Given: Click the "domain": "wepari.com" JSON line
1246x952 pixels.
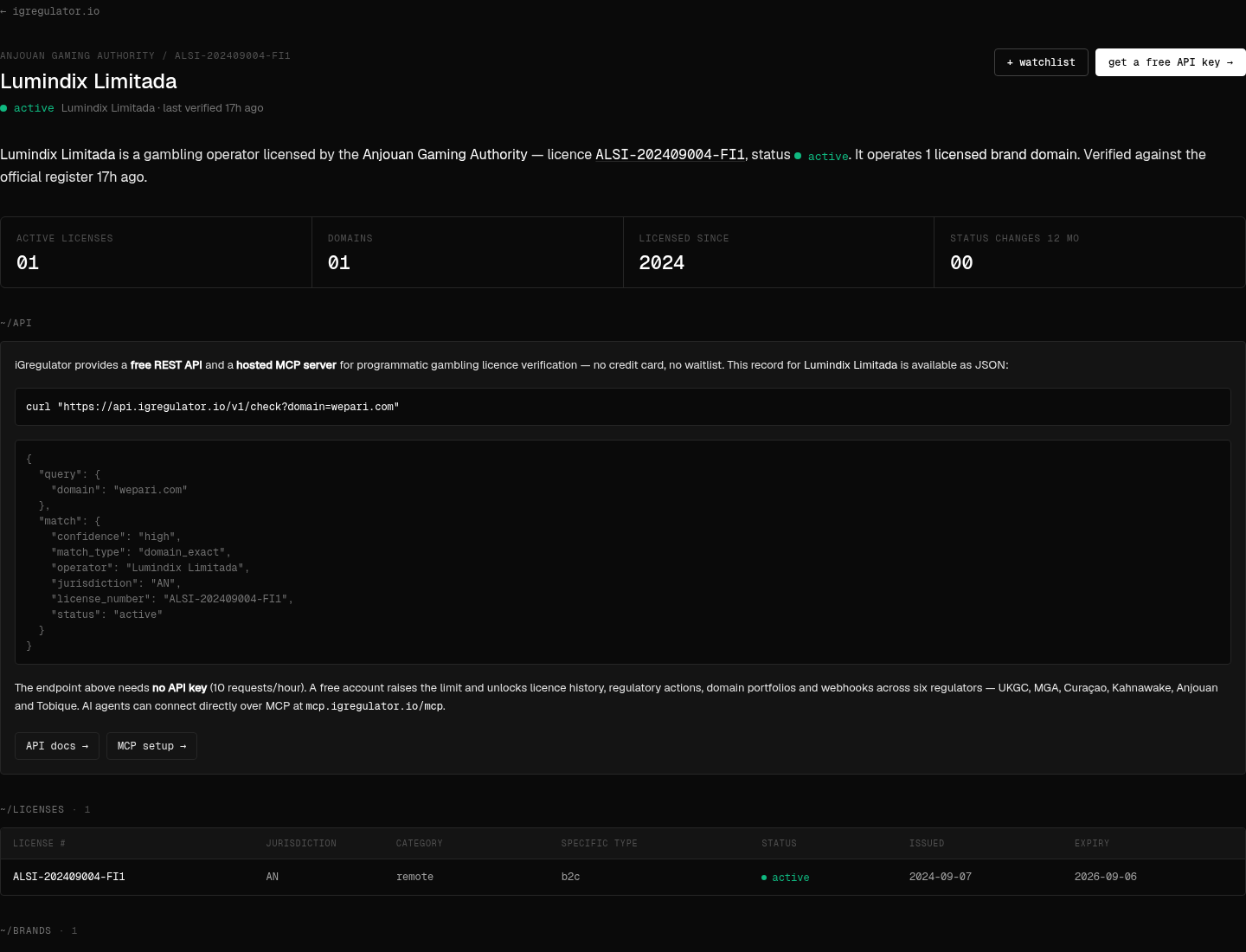Looking at the screenshot, I should pos(119,490).
